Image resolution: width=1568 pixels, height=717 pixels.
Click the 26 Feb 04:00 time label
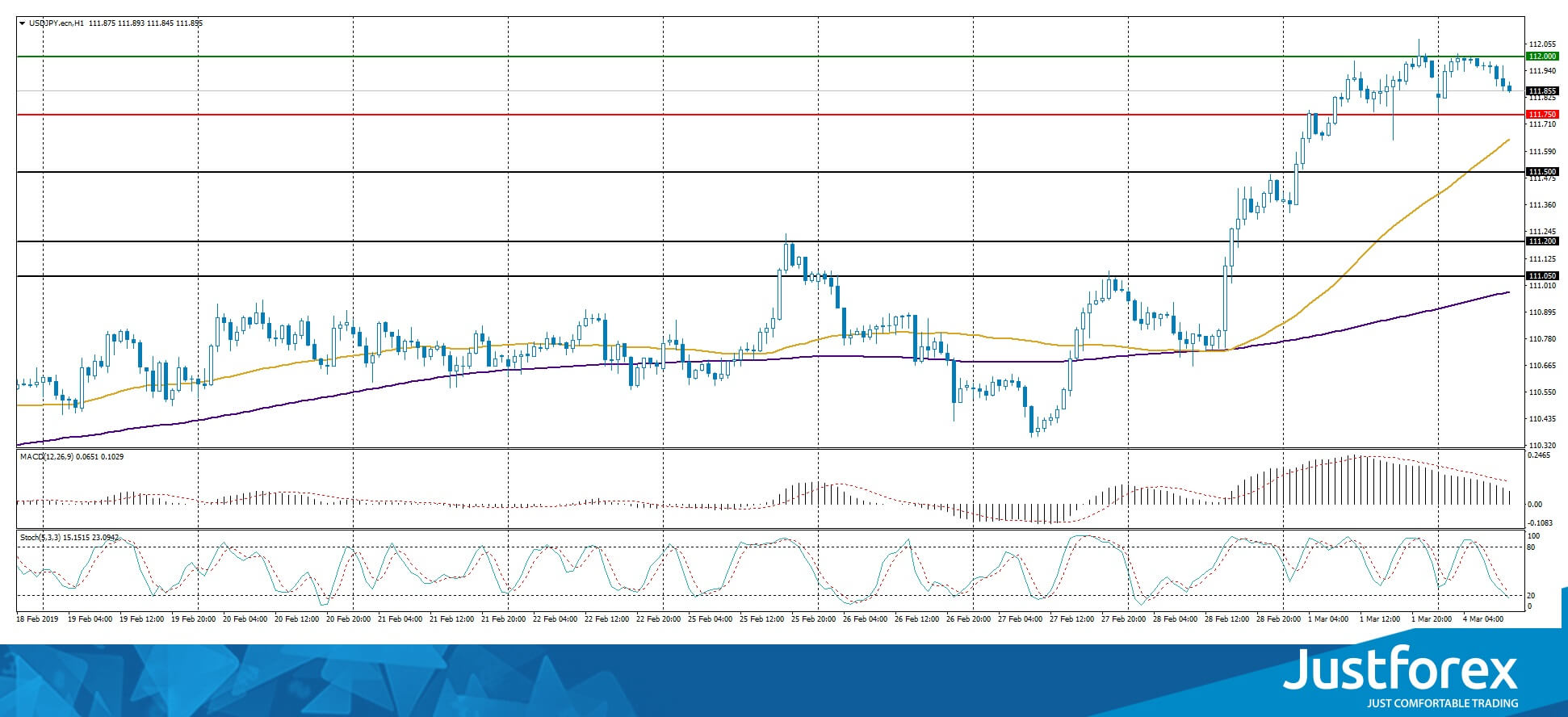click(865, 619)
